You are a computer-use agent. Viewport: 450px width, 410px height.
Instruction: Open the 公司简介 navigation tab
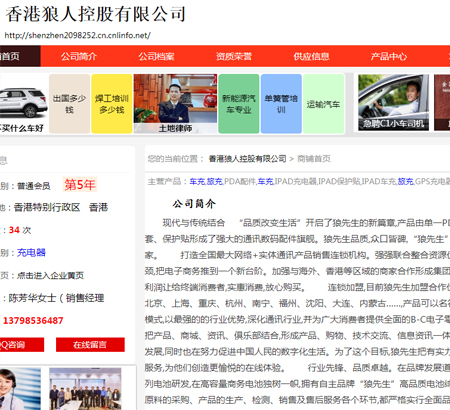pyautogui.click(x=79, y=56)
